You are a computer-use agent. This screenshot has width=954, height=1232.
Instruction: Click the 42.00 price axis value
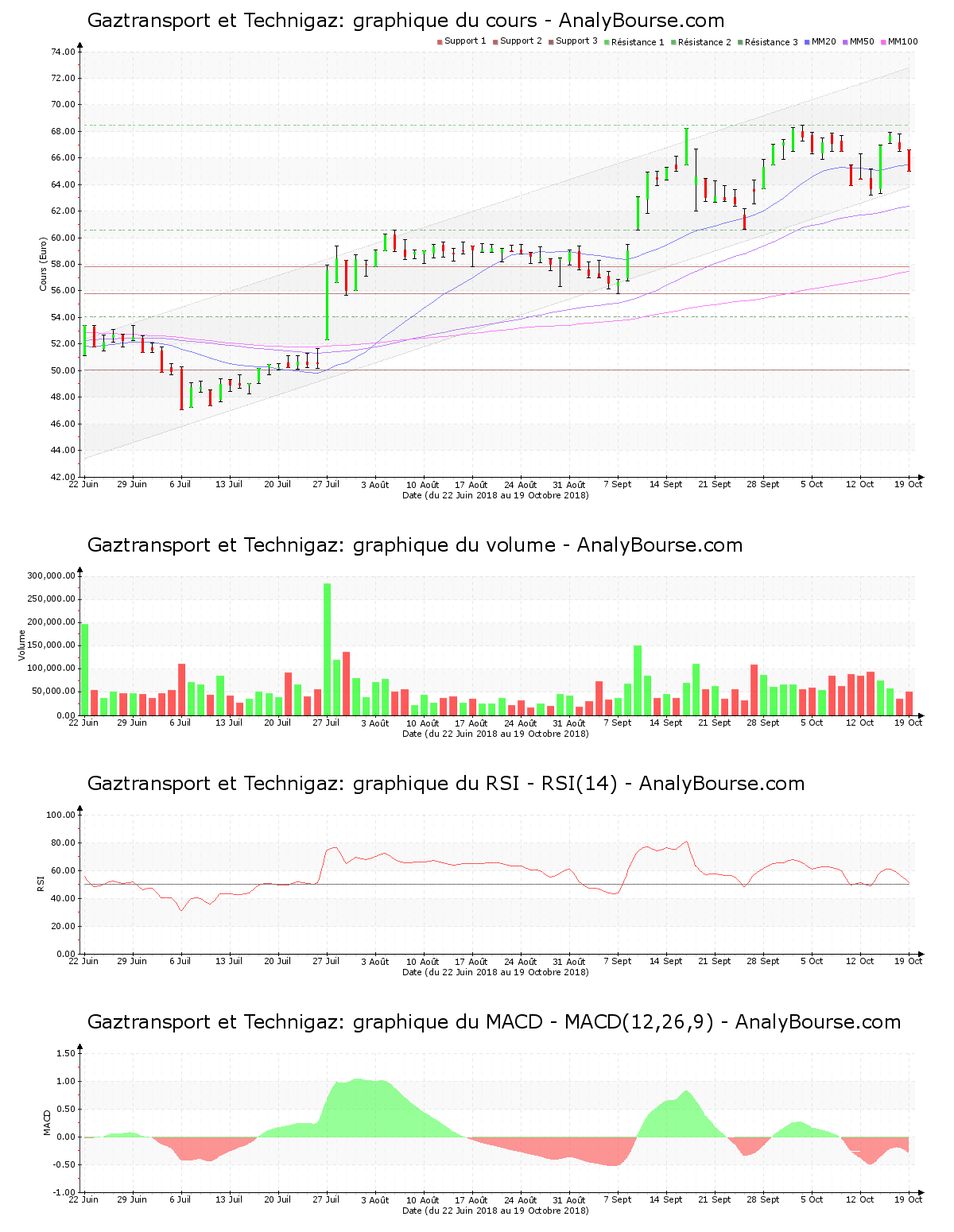(x=64, y=477)
